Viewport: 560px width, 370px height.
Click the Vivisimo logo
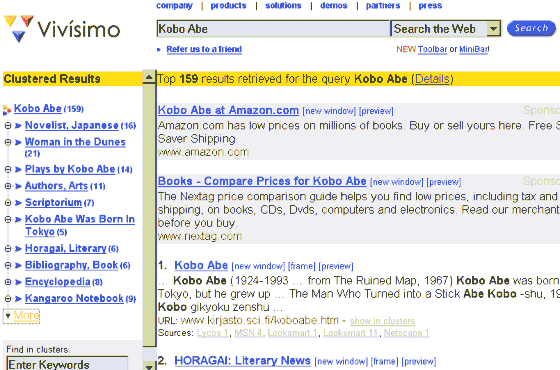pyautogui.click(x=61, y=29)
